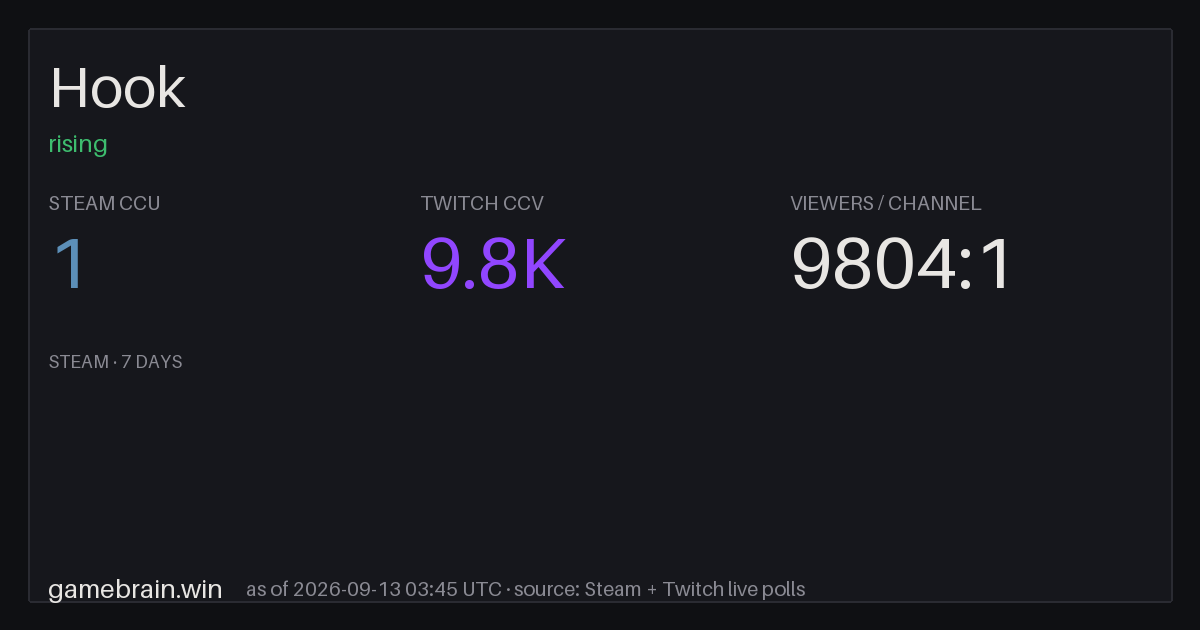Image resolution: width=1200 pixels, height=630 pixels.
Task: Click the word CHANNEL in the ratio heading
Action: 935,203
